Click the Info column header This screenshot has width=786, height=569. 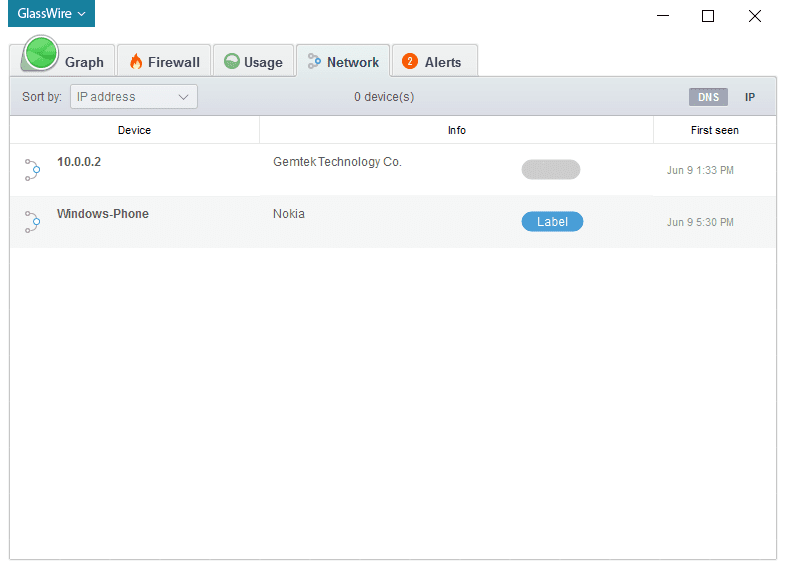tap(457, 130)
